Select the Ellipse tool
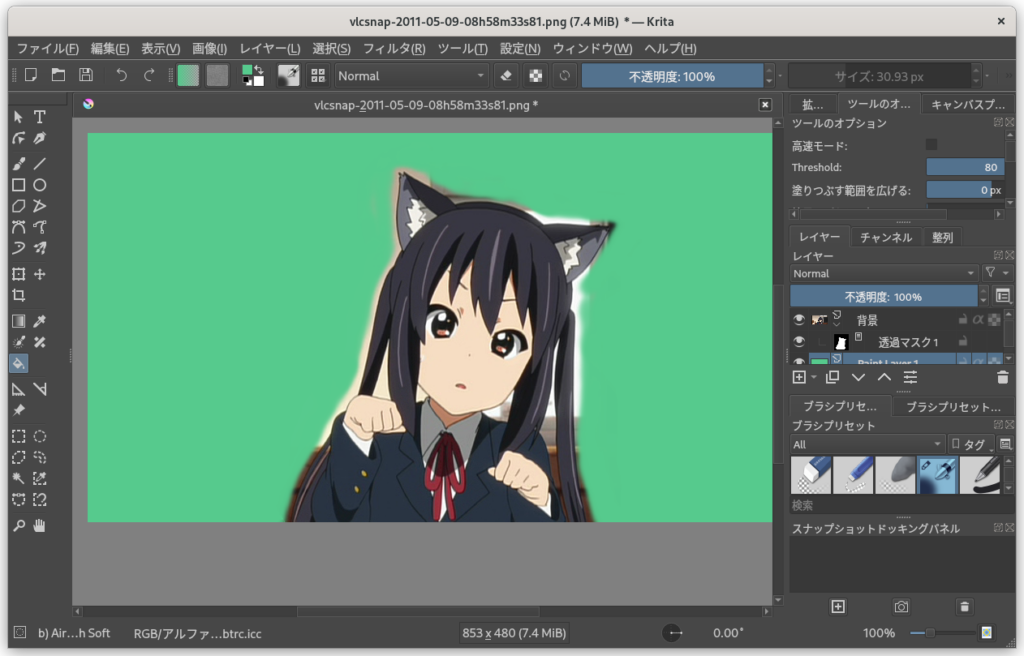Image resolution: width=1024 pixels, height=656 pixels. [40, 185]
